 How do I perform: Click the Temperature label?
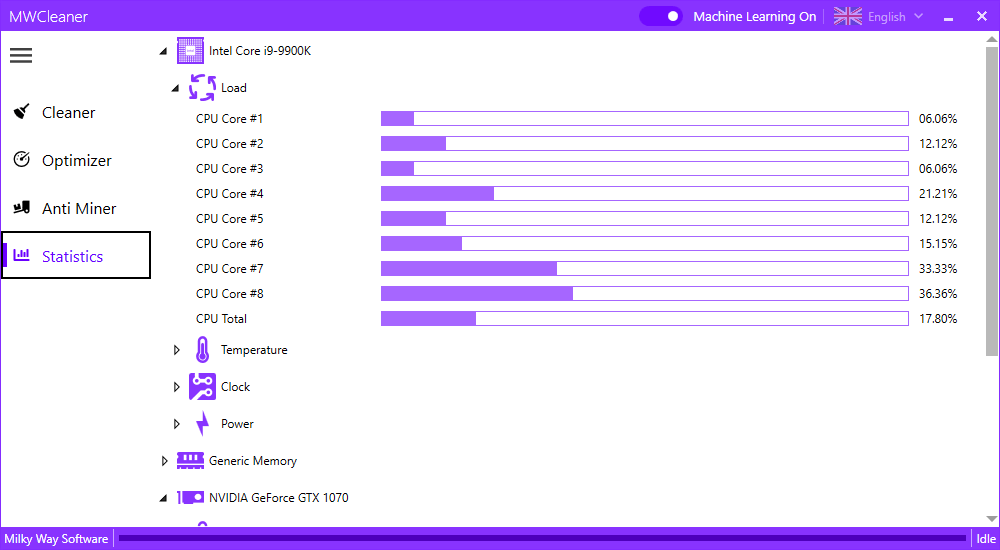[254, 350]
